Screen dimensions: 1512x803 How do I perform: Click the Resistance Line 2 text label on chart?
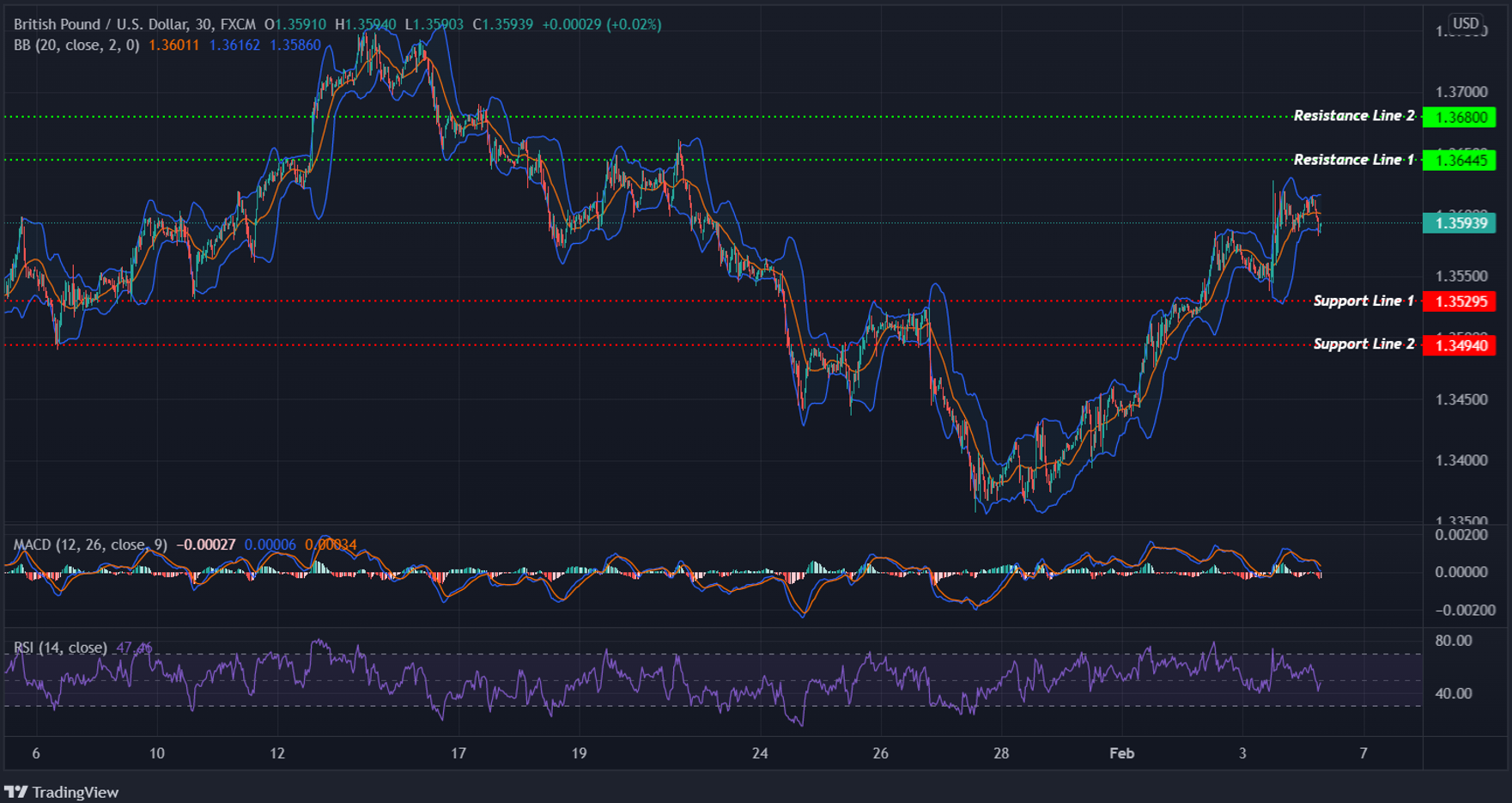1354,115
